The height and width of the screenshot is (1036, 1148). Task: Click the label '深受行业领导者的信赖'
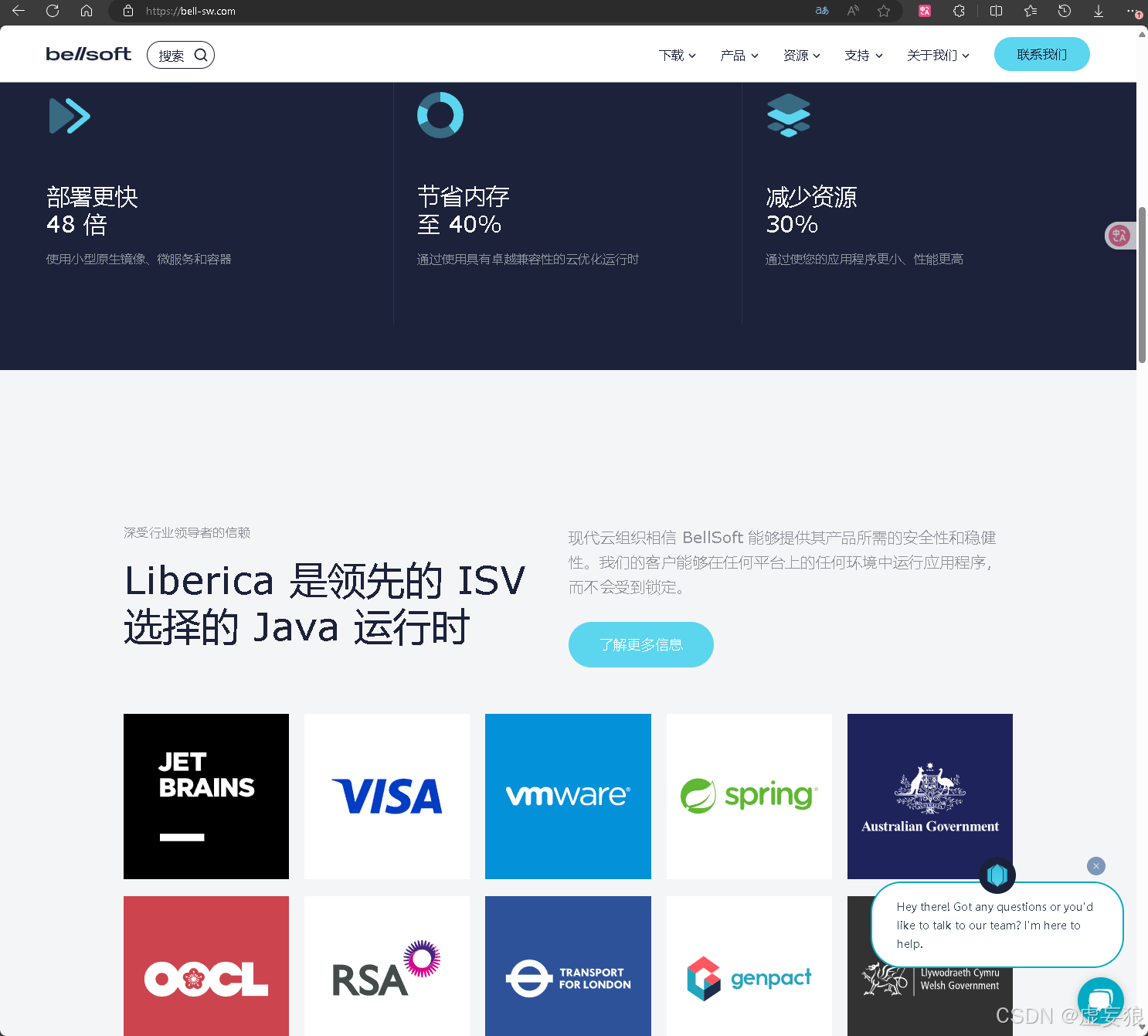187,532
